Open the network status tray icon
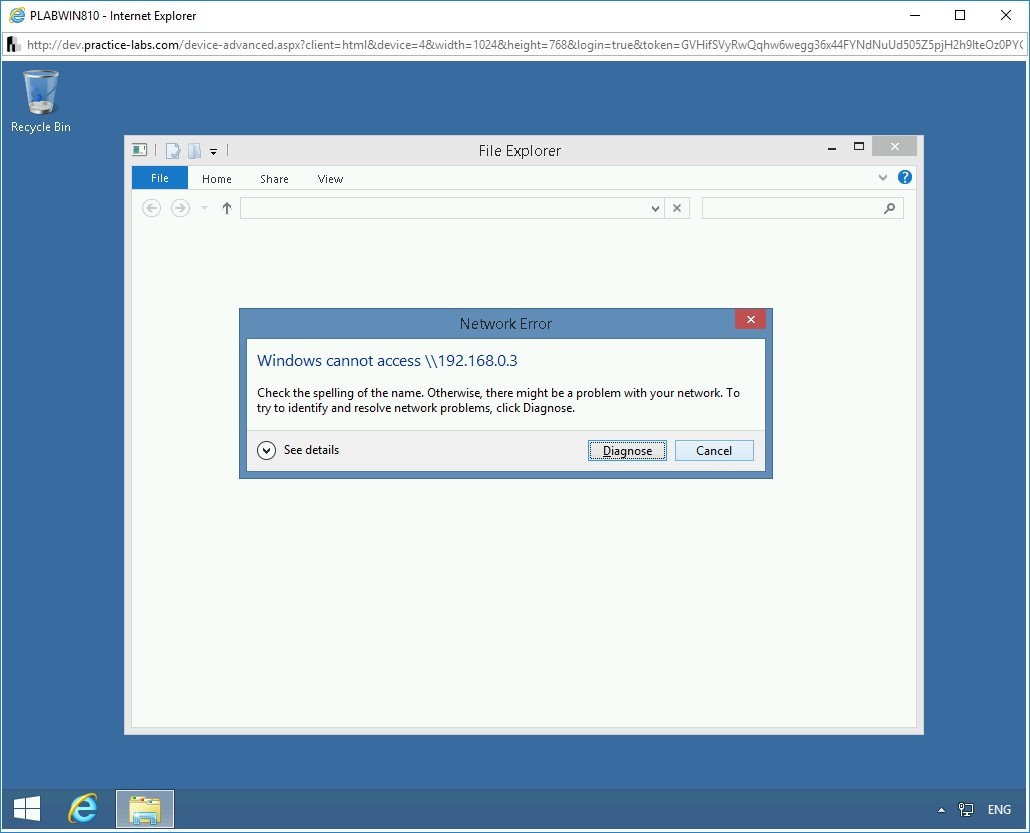The height and width of the screenshot is (833, 1030). pos(965,809)
